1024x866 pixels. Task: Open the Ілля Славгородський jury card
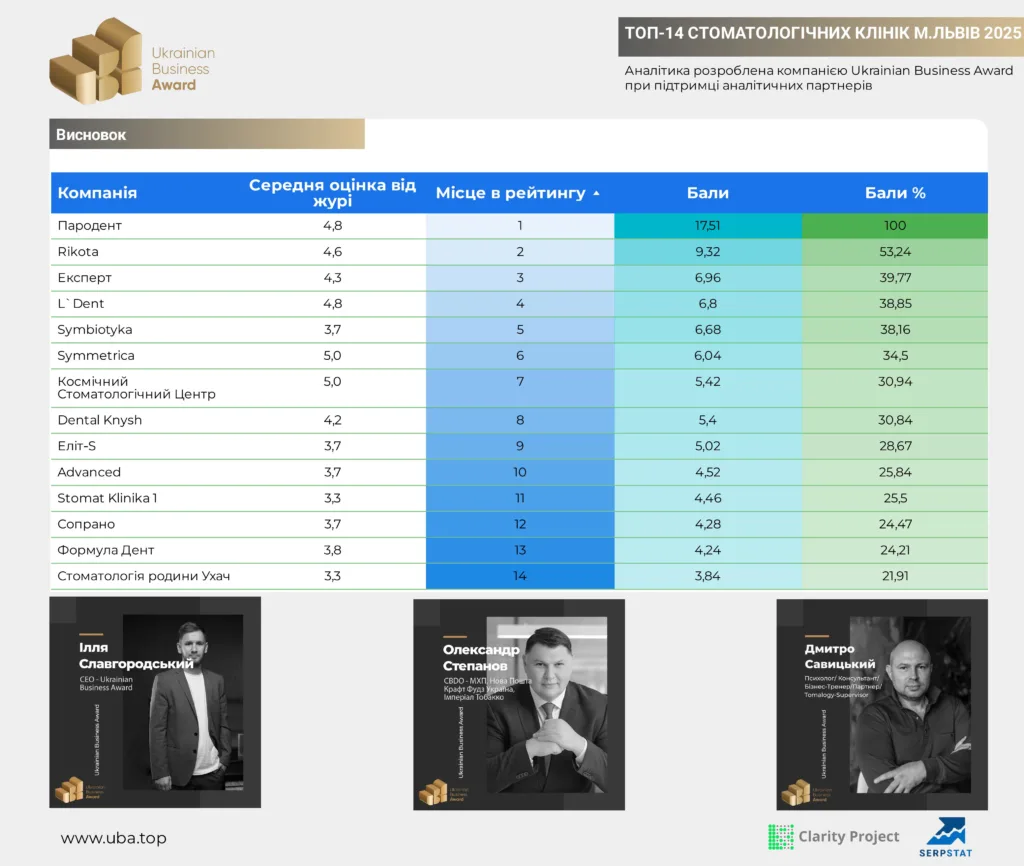tap(155, 702)
